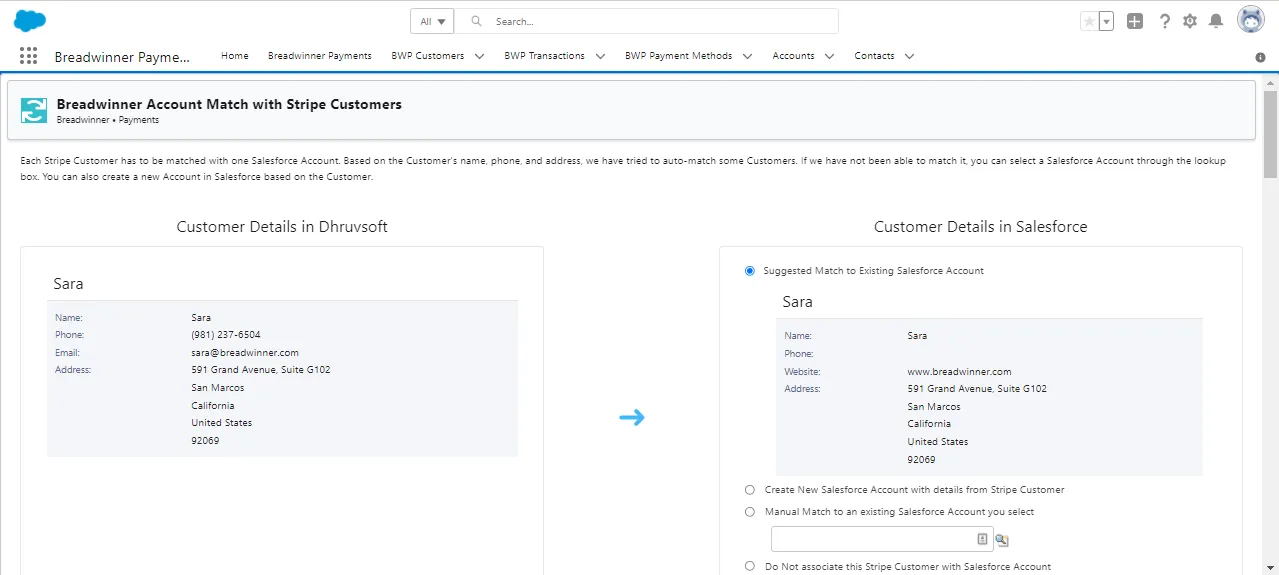Click the account lookup magnifier icon
The height and width of the screenshot is (575, 1279).
point(1002,540)
